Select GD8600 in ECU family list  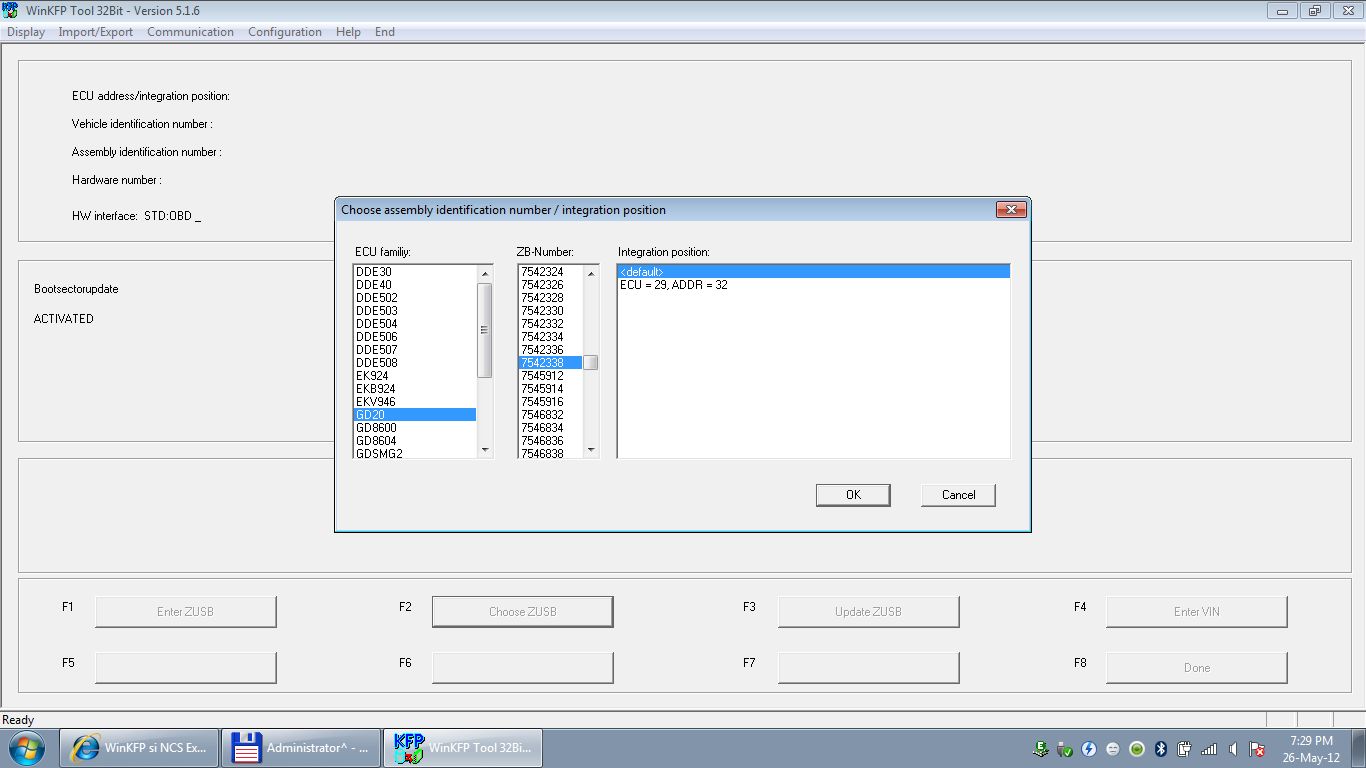(415, 428)
